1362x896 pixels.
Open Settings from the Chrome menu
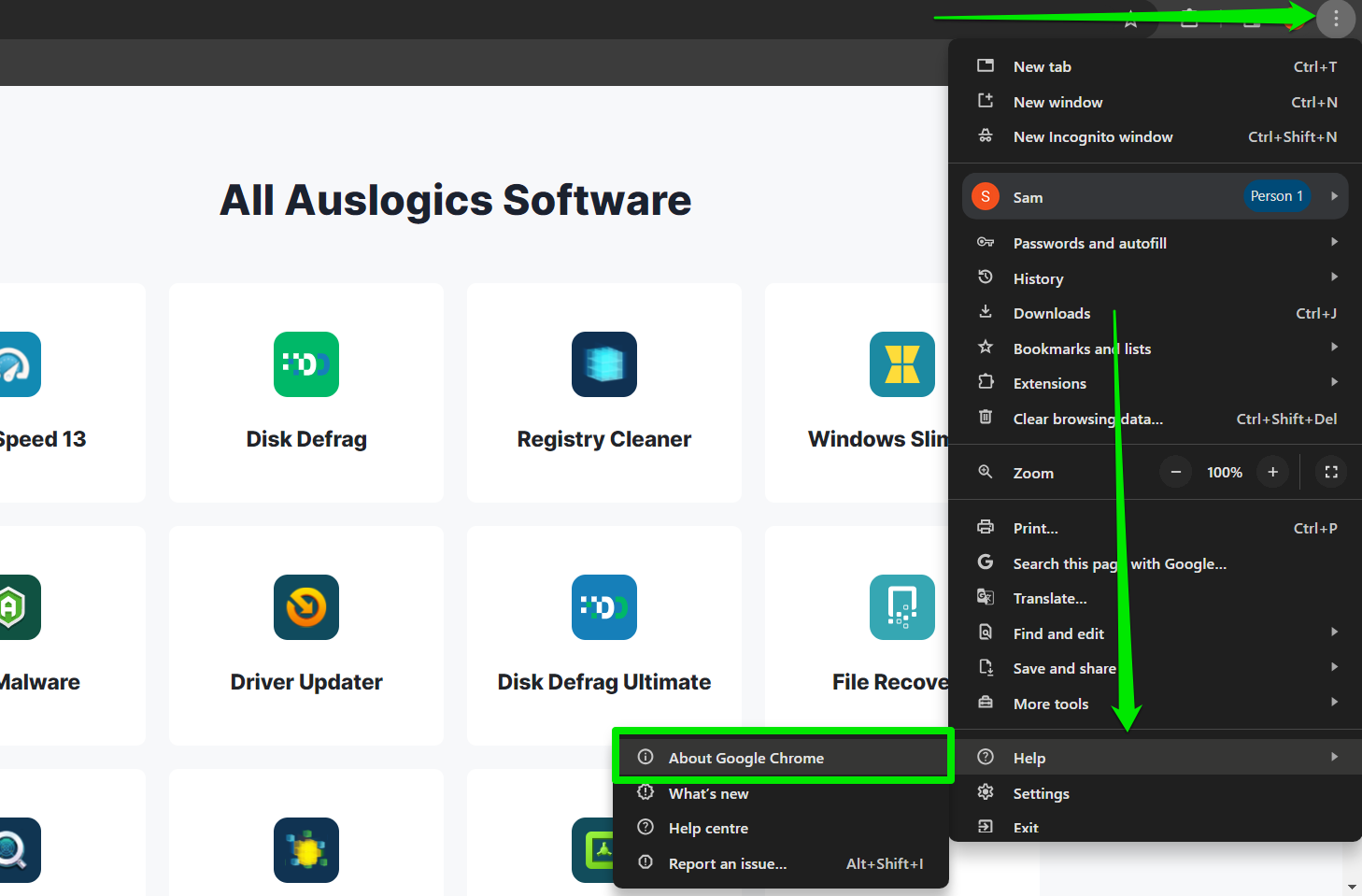1041,793
